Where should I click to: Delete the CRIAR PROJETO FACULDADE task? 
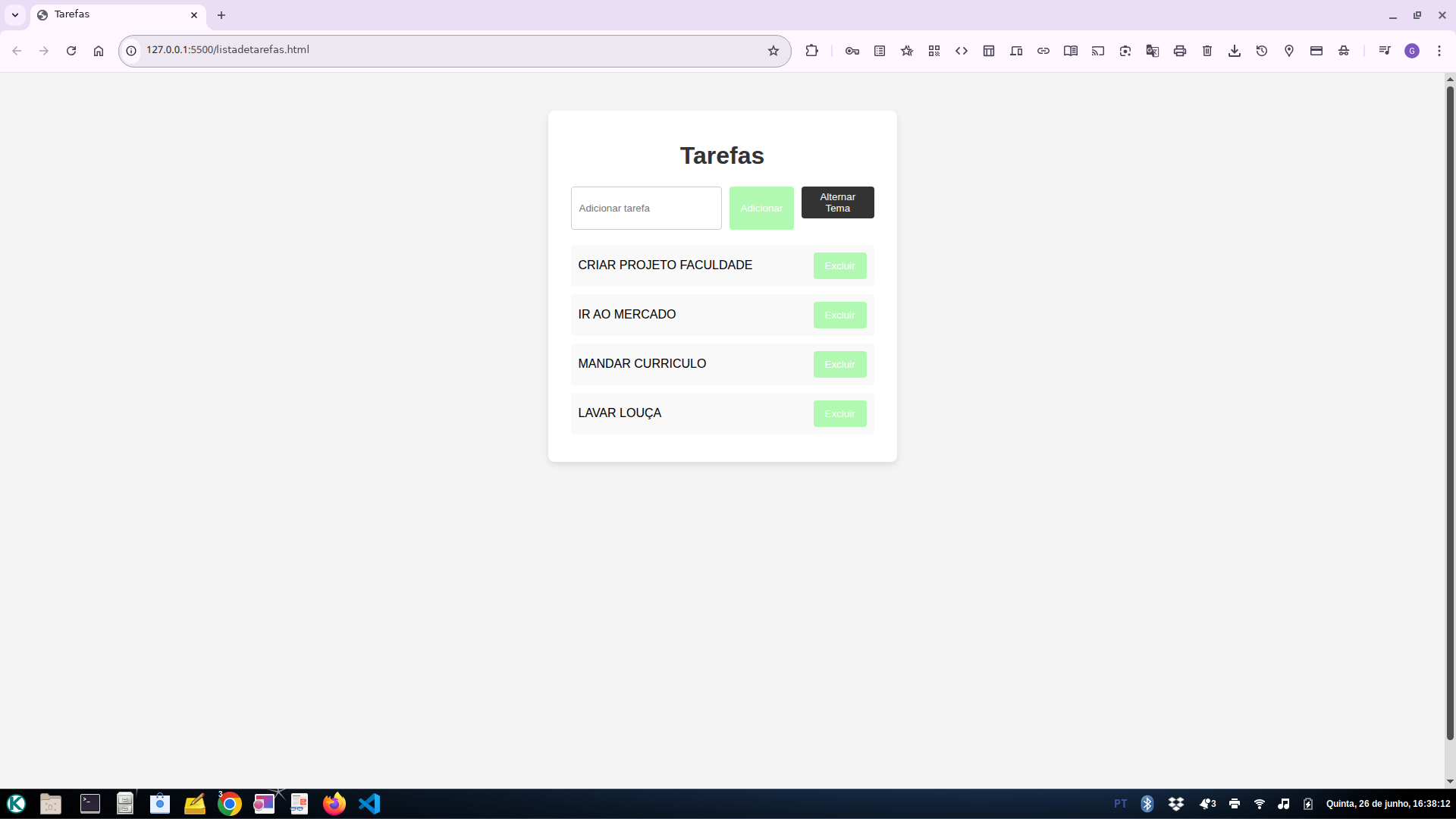(x=839, y=265)
